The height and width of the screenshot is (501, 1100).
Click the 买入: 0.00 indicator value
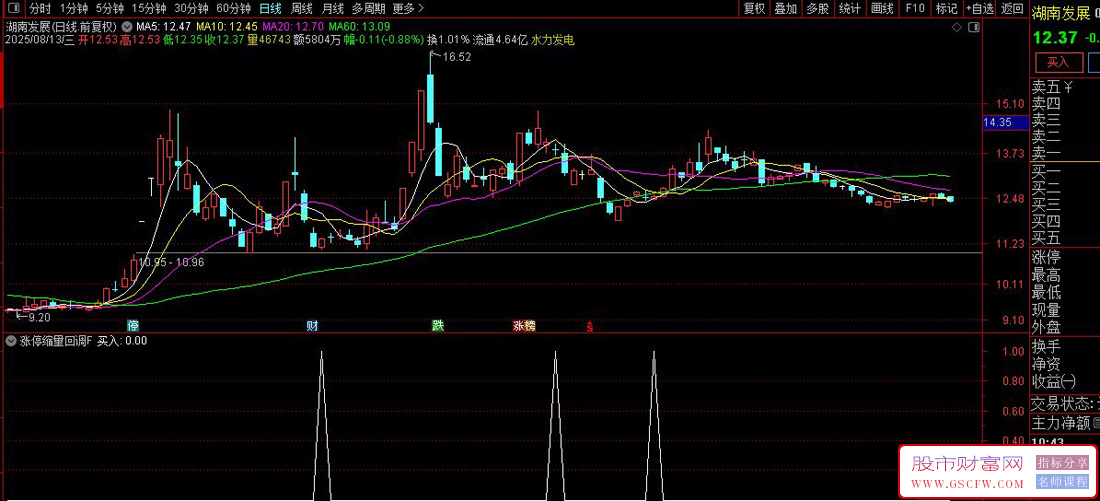click(x=122, y=341)
